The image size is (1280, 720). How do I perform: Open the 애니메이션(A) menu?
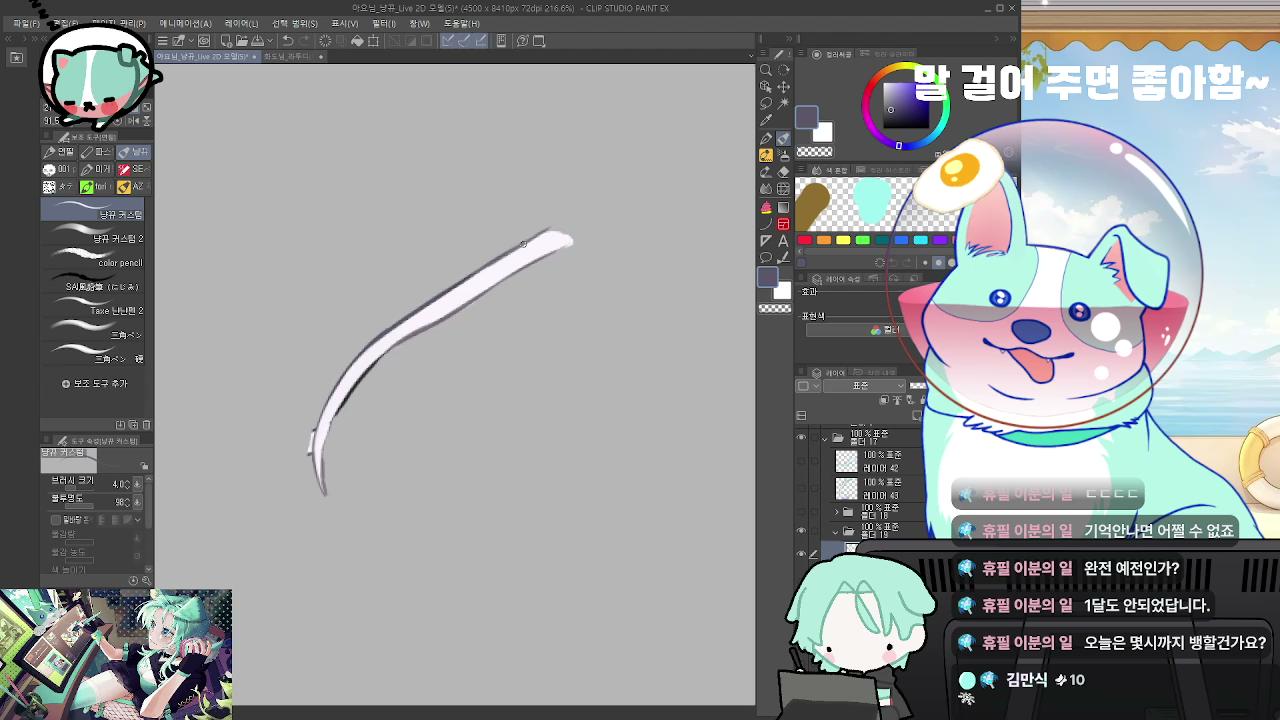pos(185,23)
